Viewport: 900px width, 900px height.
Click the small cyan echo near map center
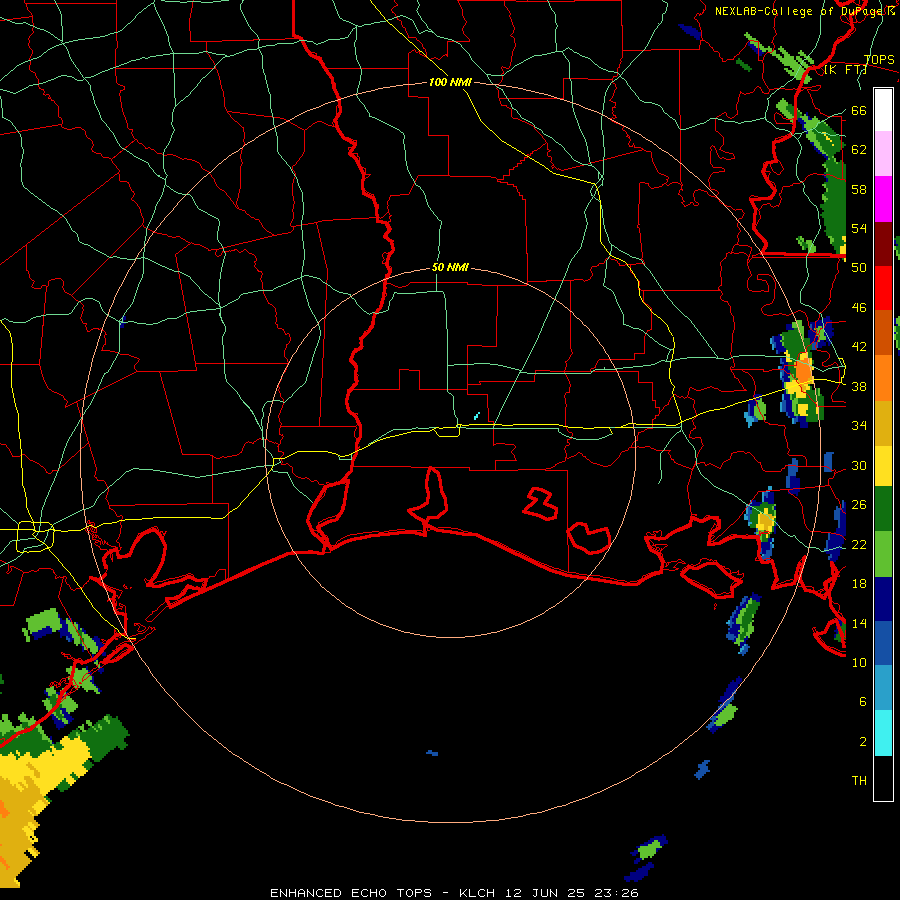(476, 416)
